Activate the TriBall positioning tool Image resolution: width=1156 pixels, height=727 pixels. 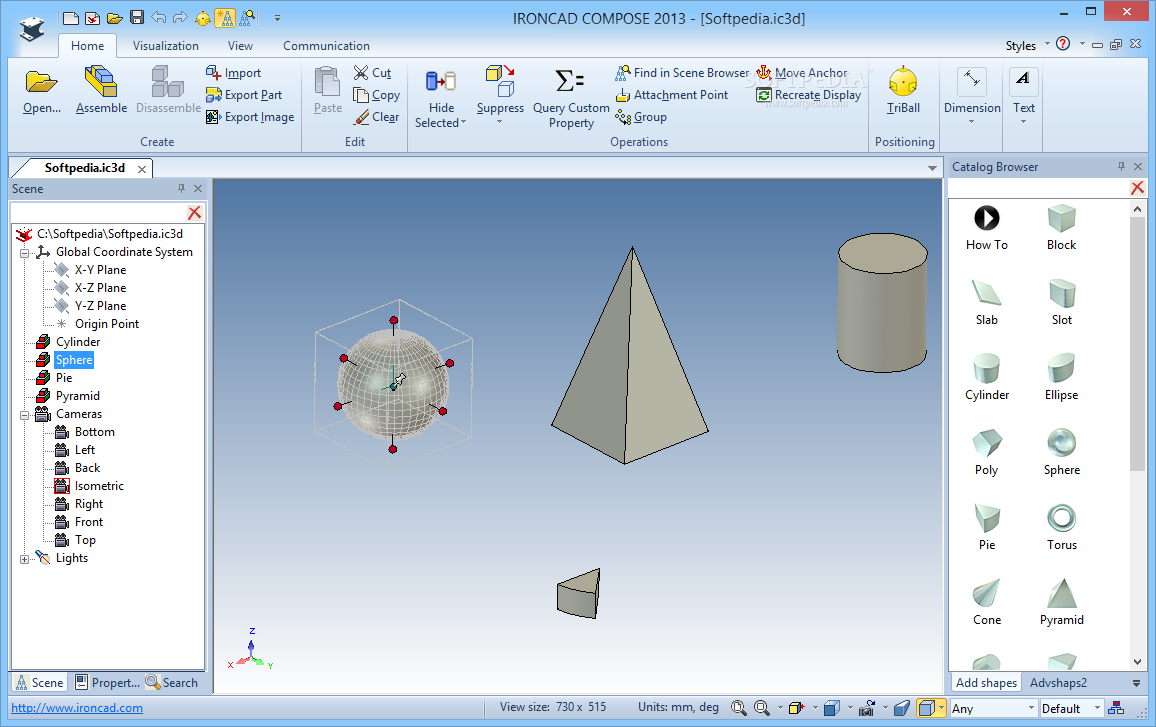pos(903,90)
